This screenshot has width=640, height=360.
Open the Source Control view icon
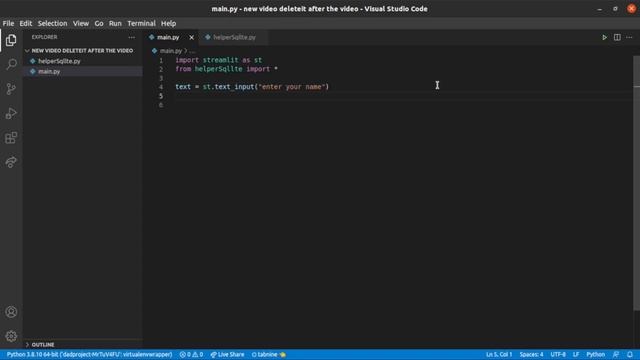pos(11,89)
